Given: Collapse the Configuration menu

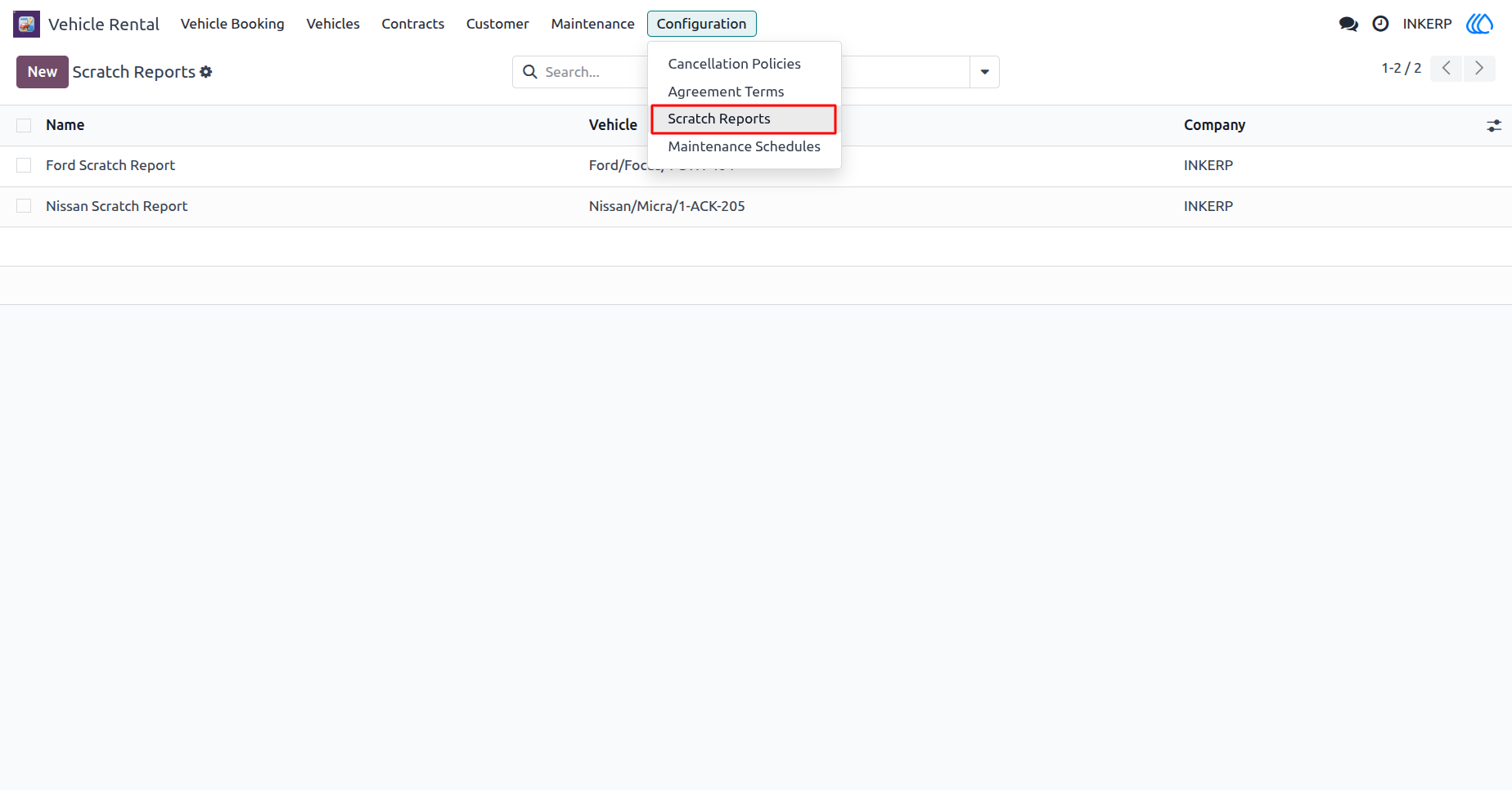Looking at the screenshot, I should coord(701,24).
